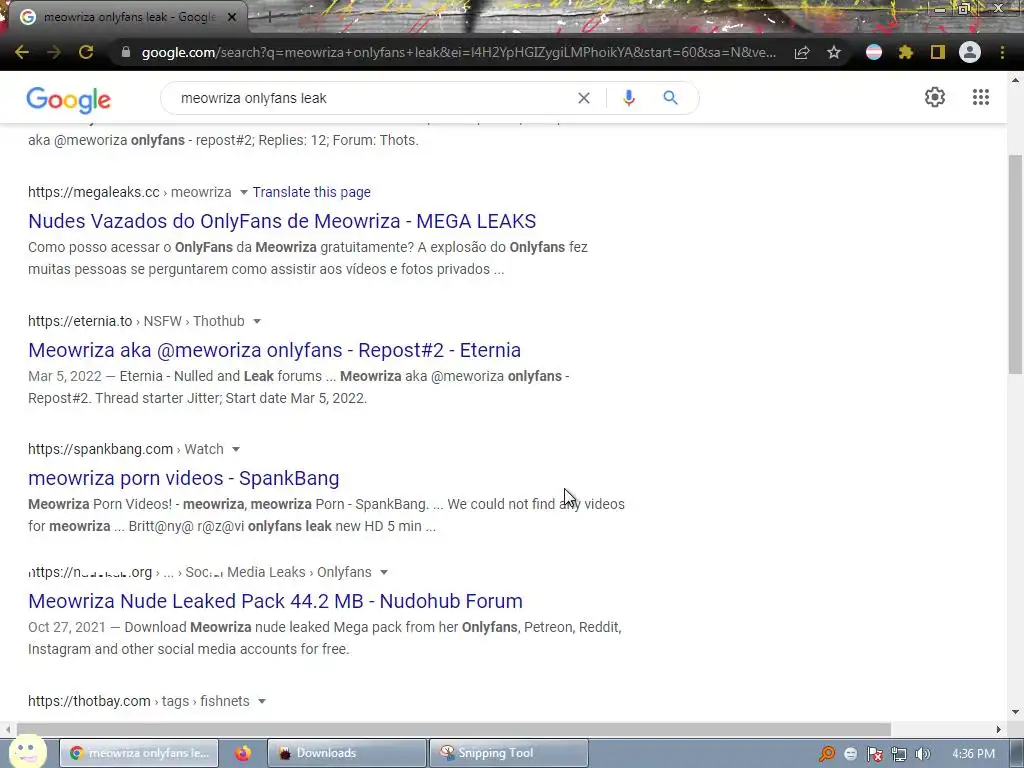Go back to the previous page

(22, 52)
